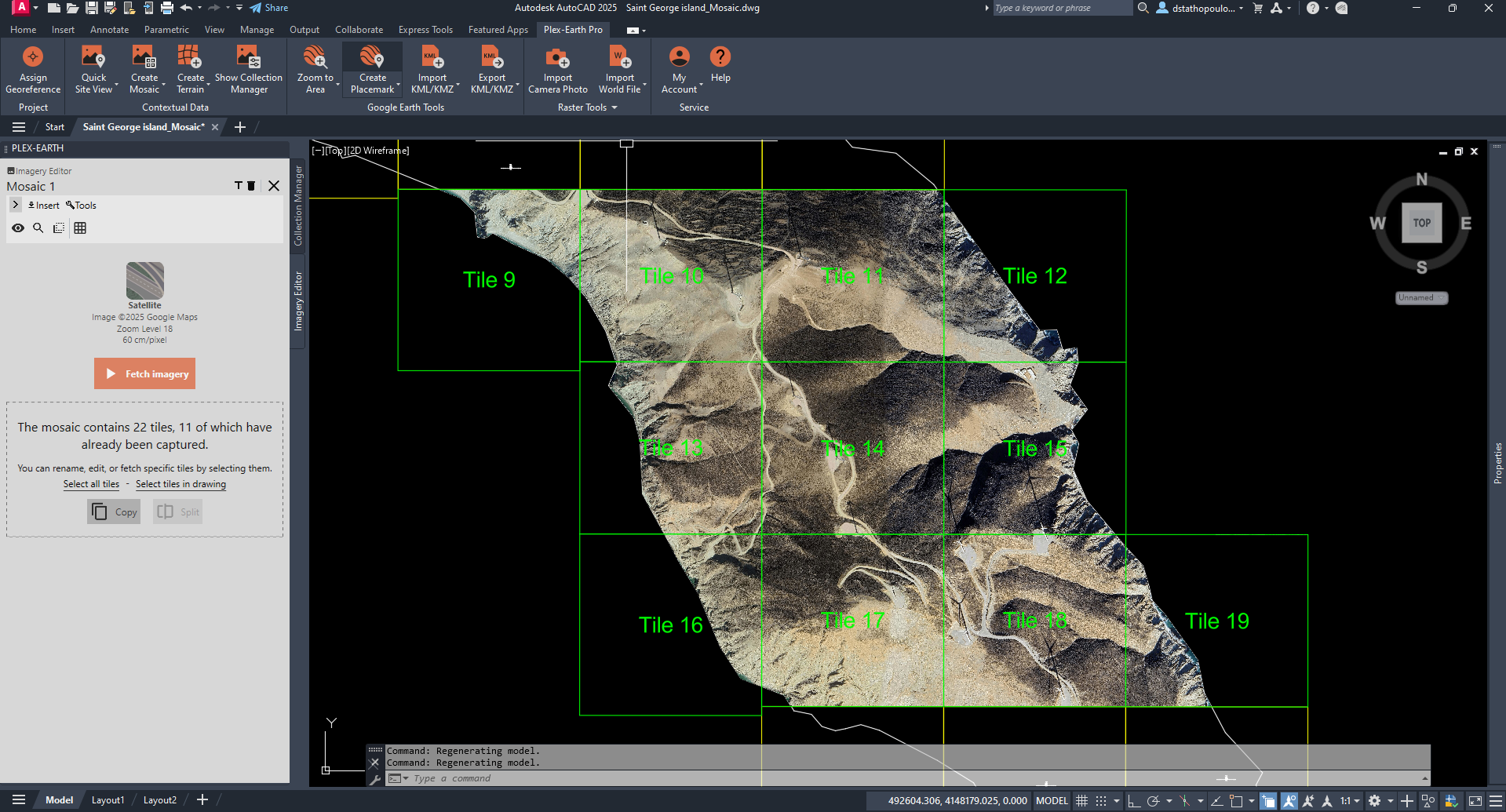Click Insert in Imagery Editor
The height and width of the screenshot is (812, 1506).
click(44, 206)
